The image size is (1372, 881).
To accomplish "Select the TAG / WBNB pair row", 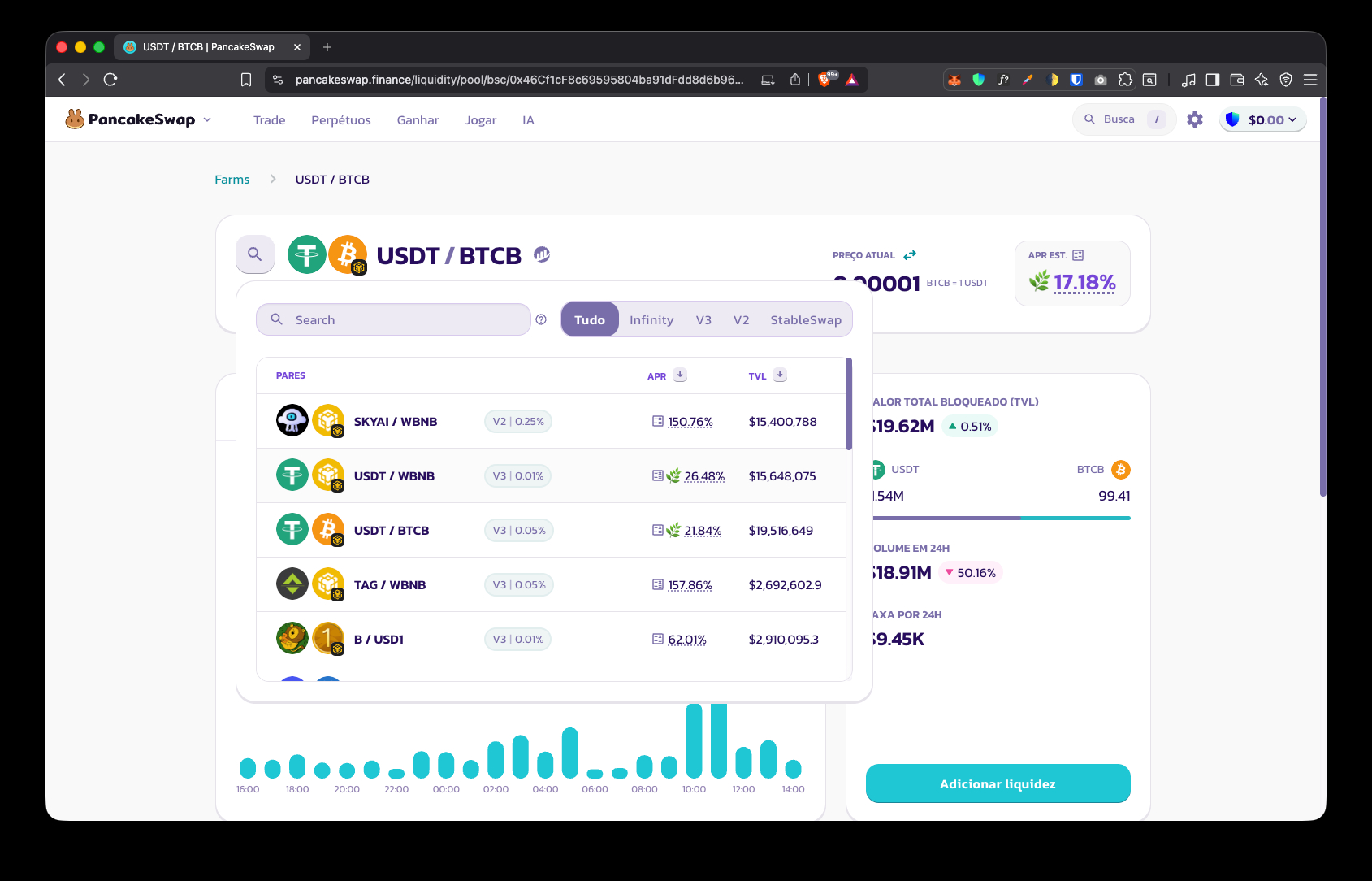I will [551, 584].
